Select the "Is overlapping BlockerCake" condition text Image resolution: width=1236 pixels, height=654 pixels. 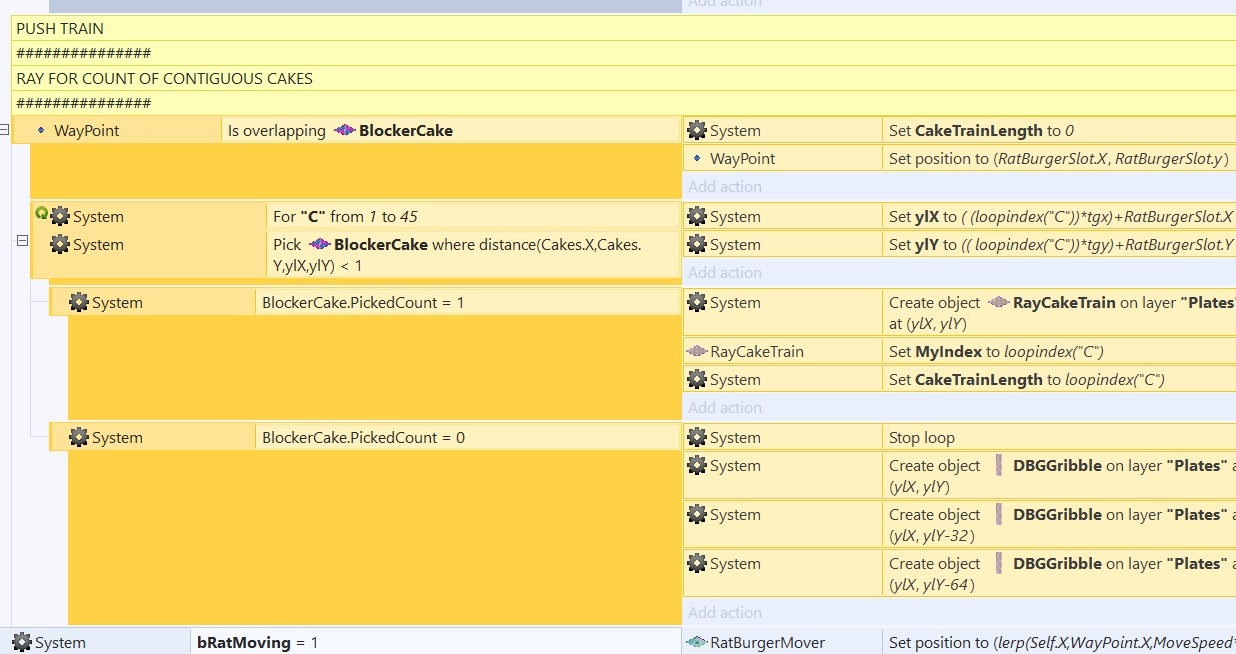point(340,130)
